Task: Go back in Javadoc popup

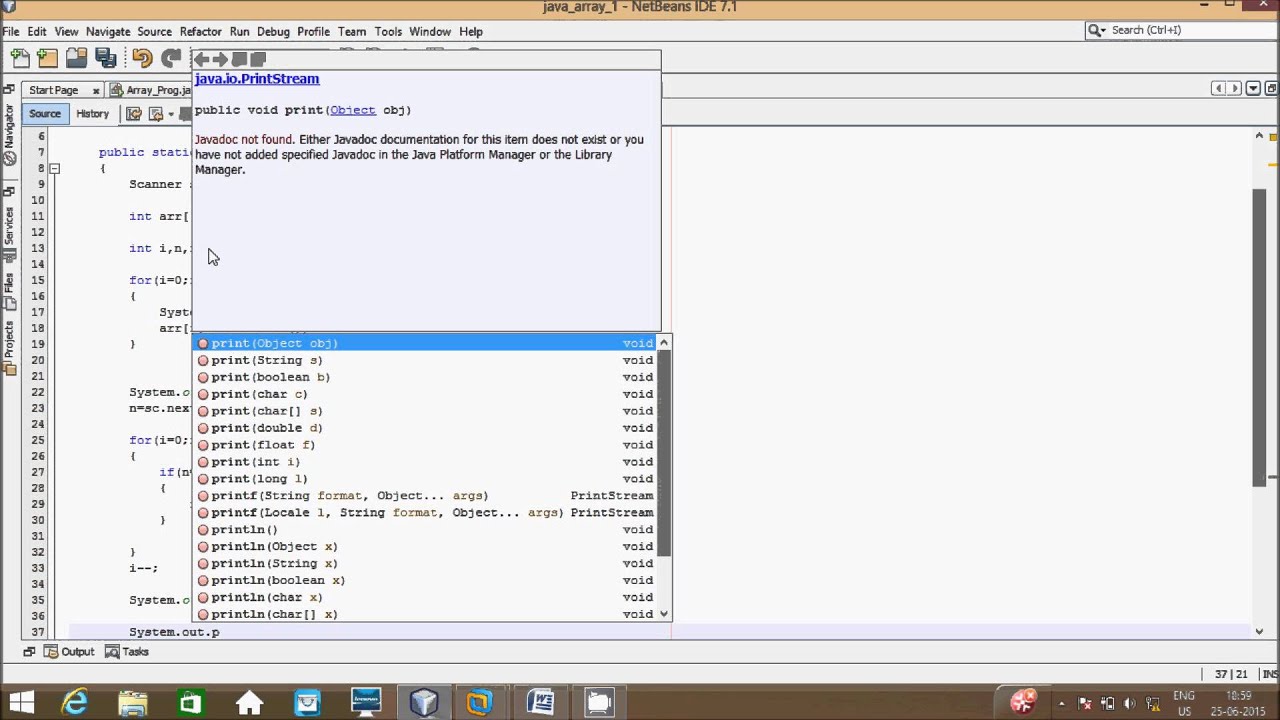Action: pyautogui.click(x=201, y=60)
